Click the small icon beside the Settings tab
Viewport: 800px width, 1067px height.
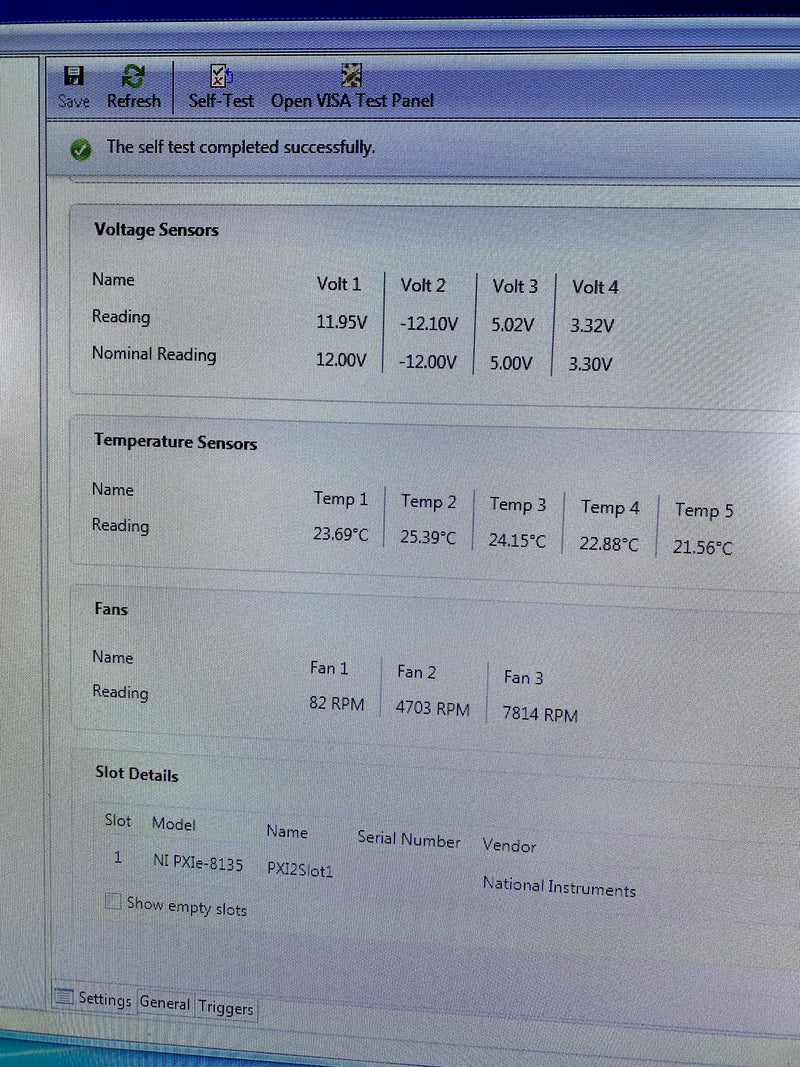tap(65, 997)
